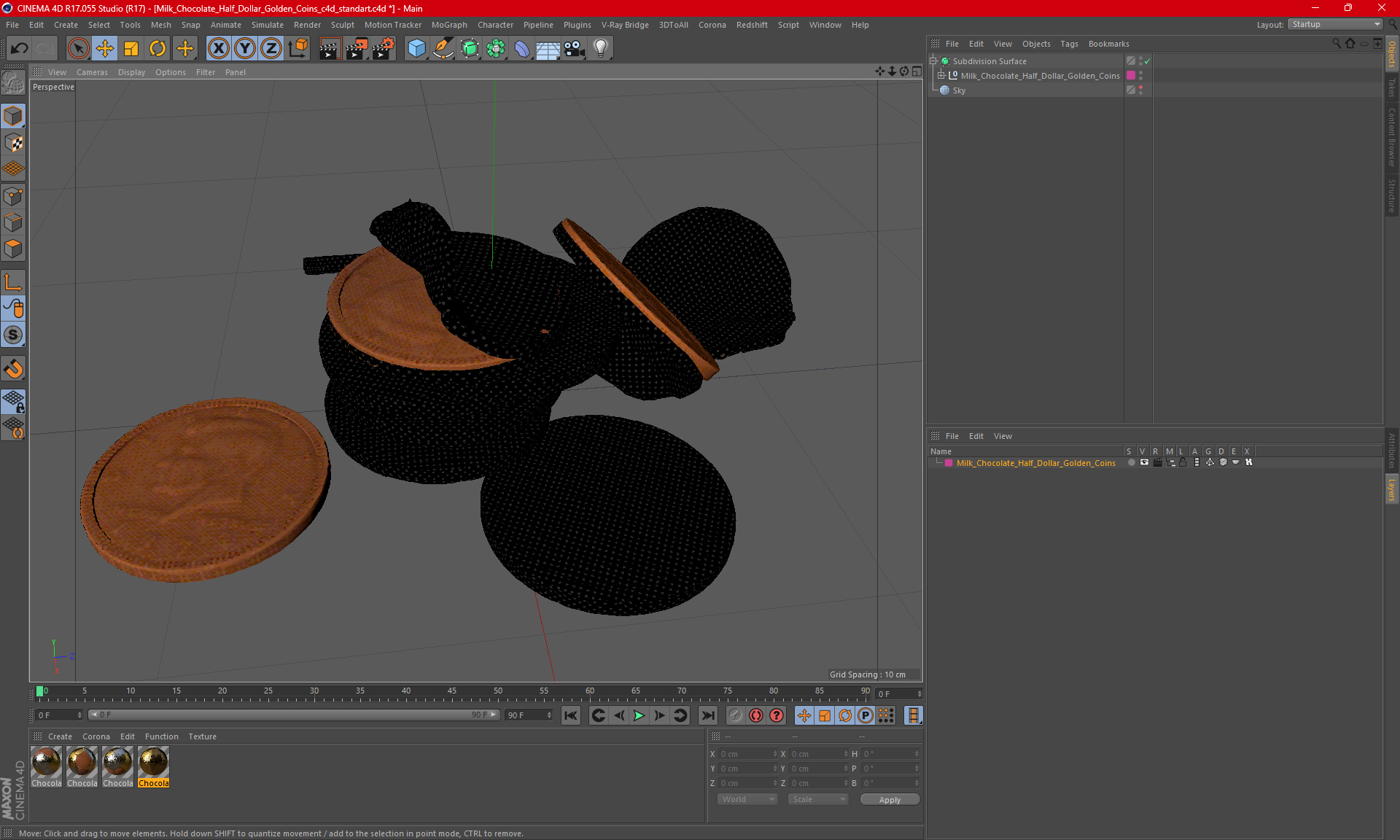
Task: Add a Floor environment object
Action: (548, 48)
